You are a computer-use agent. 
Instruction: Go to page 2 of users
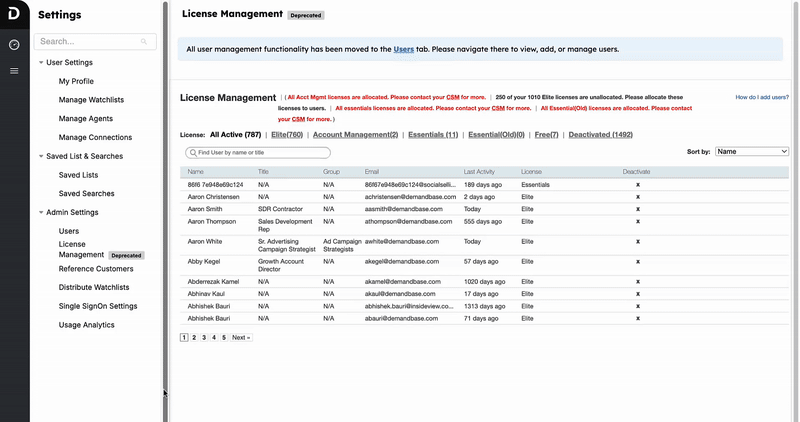(x=194, y=338)
